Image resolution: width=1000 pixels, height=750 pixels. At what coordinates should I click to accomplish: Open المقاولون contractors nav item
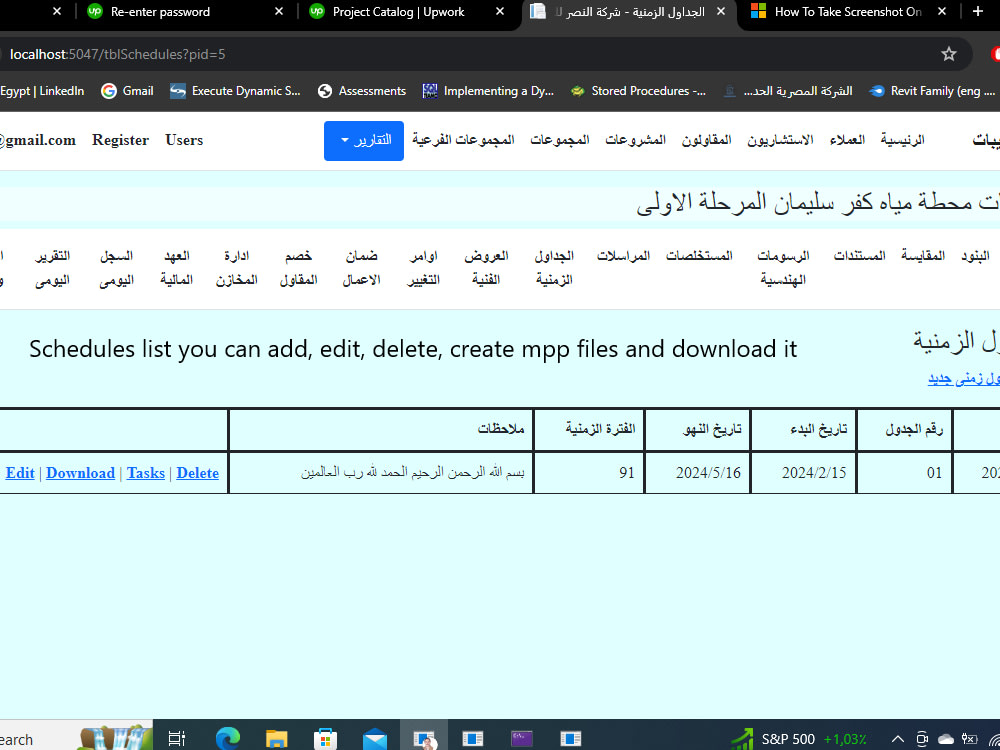pyautogui.click(x=707, y=140)
